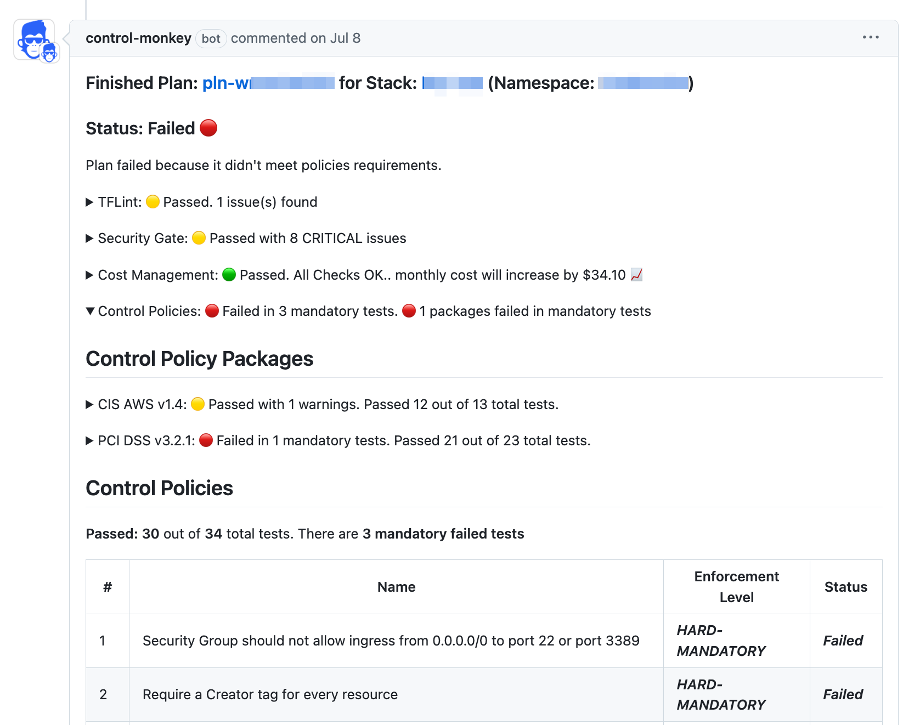904x726 pixels.
Task: Click the yellow circle in TFLint row
Action: 153,202
